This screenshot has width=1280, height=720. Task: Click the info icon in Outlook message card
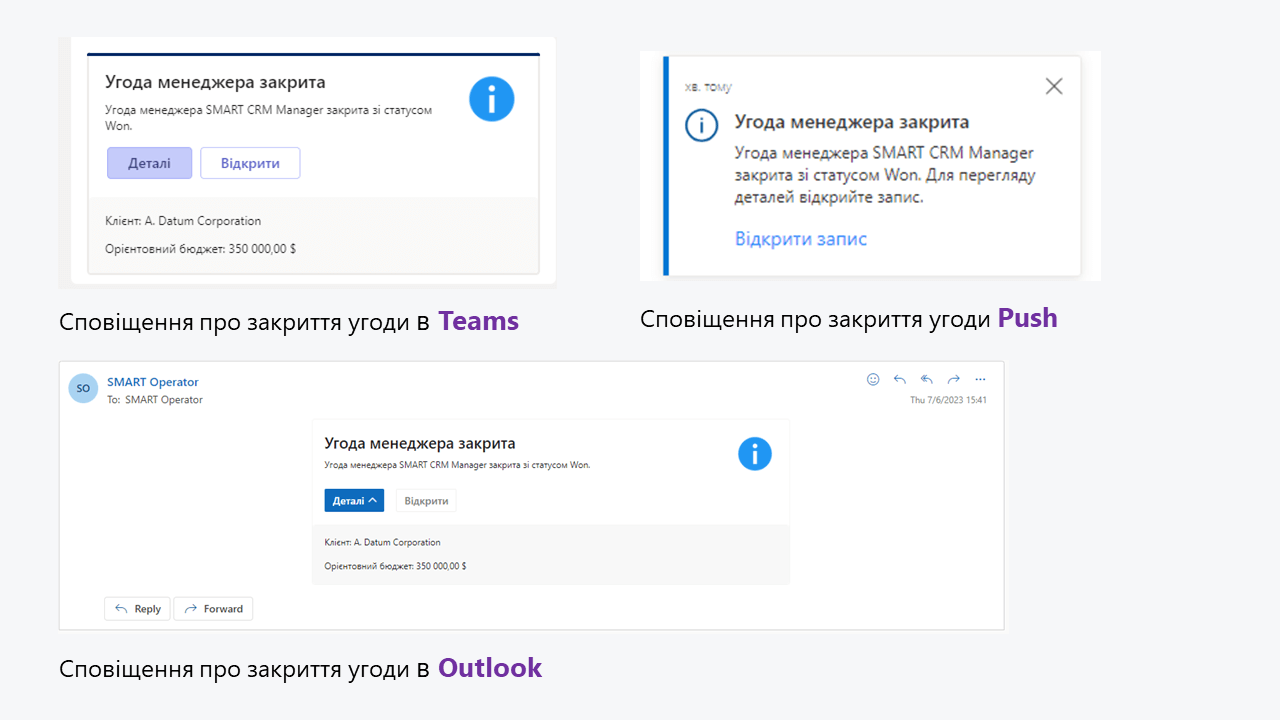755,453
